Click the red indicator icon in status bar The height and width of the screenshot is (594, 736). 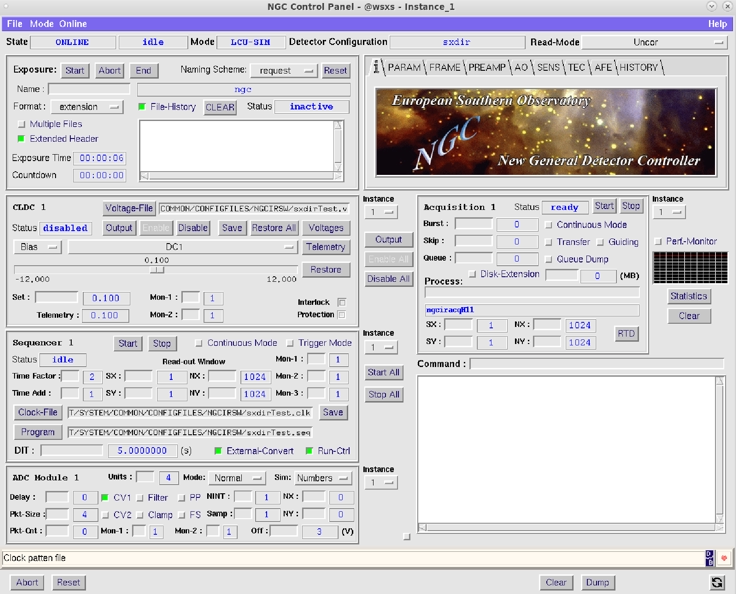[x=724, y=557]
